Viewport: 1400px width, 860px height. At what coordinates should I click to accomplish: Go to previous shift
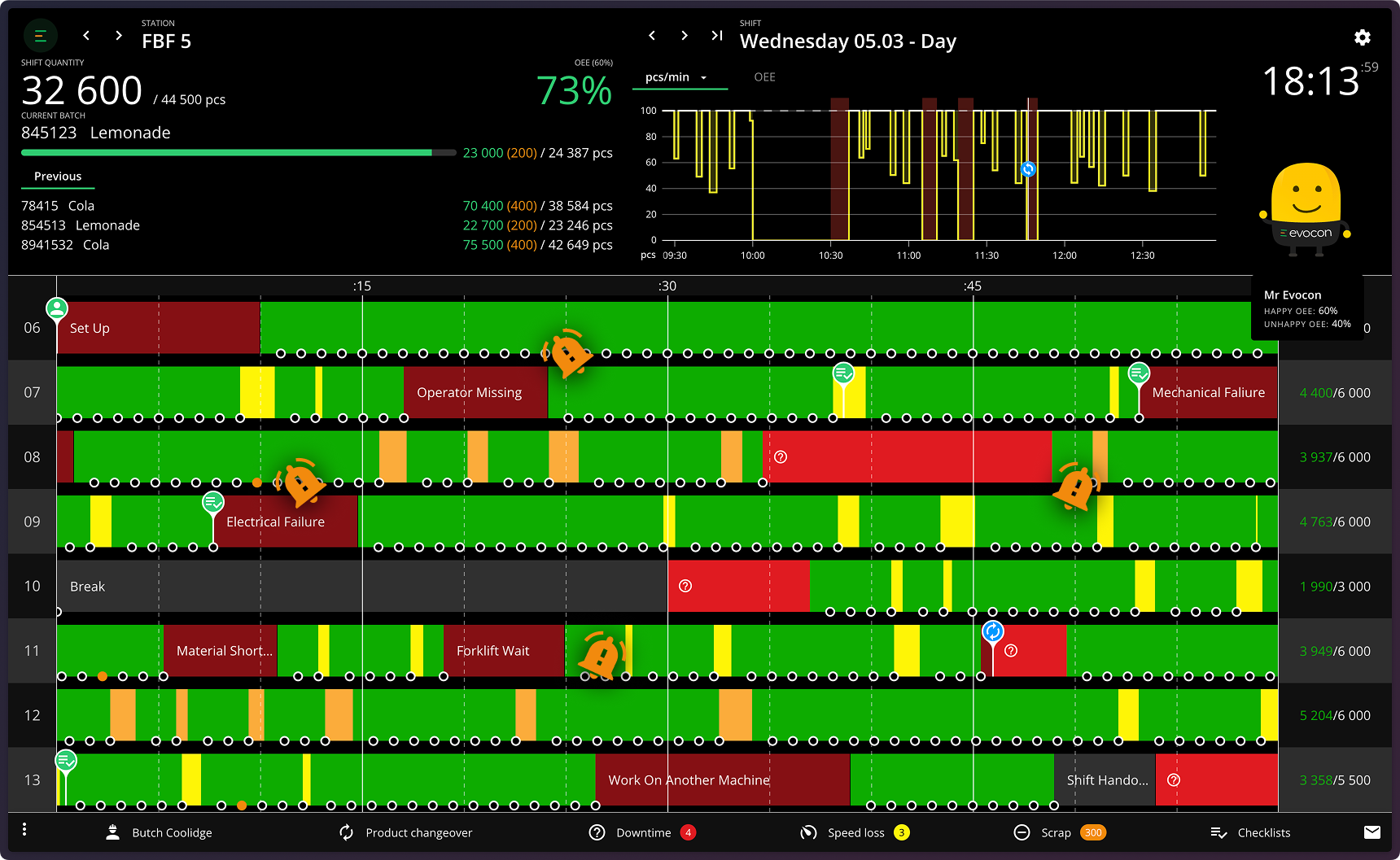pos(652,36)
